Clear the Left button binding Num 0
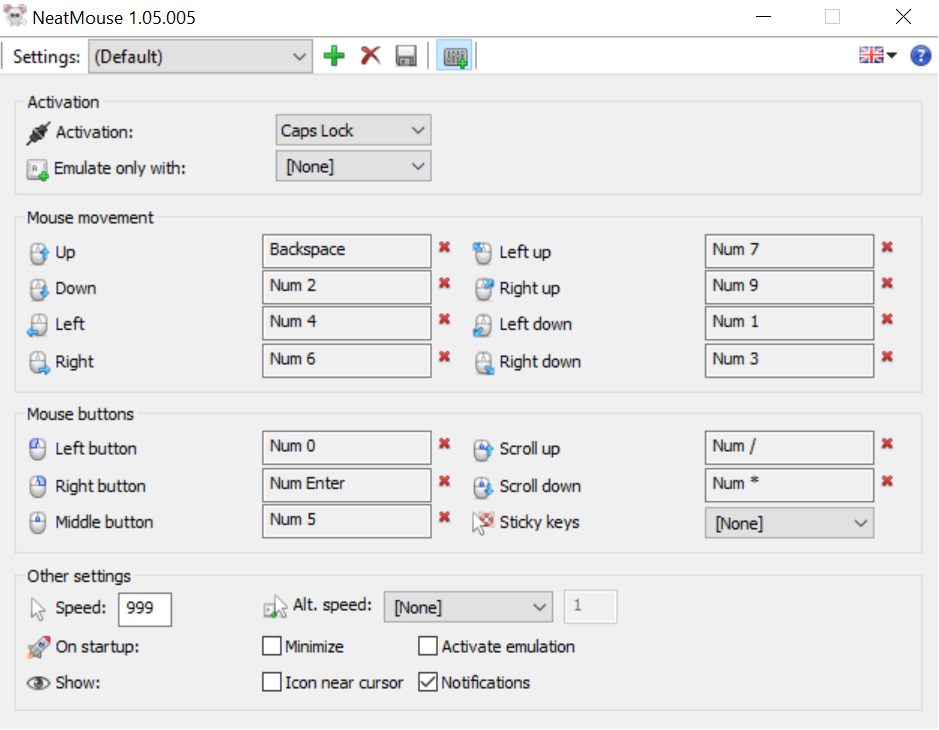 444,444
